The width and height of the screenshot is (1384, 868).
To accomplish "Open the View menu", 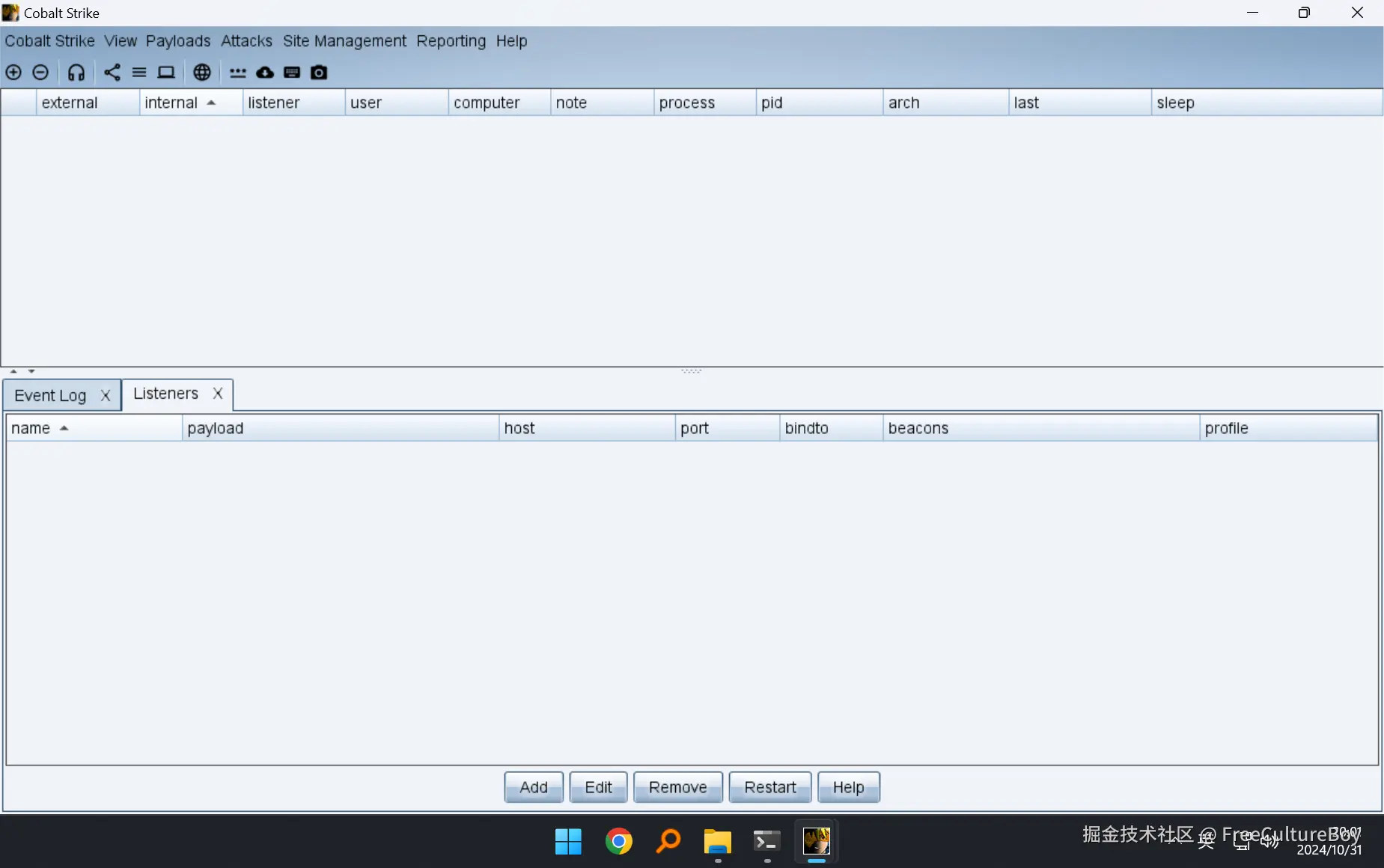I will click(x=121, y=41).
